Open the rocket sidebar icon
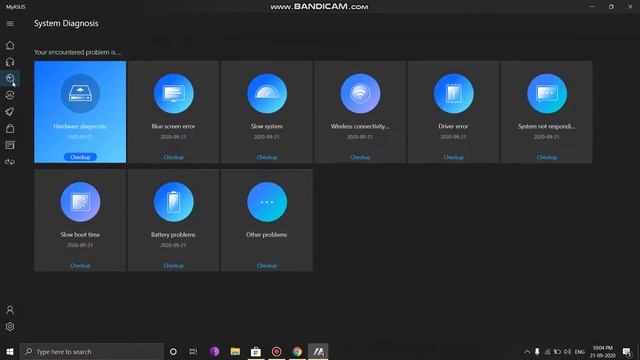The image size is (640, 360). pos(10,112)
